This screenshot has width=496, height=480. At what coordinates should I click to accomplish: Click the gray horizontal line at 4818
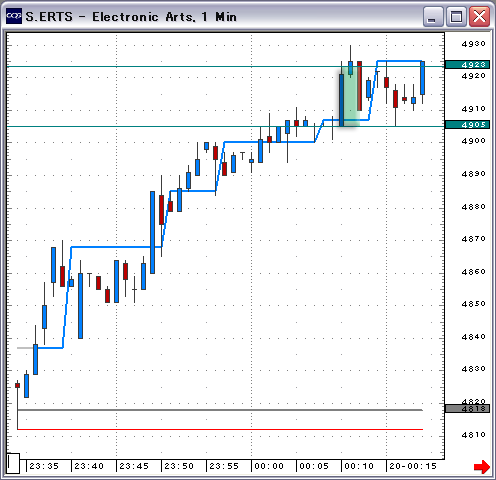click(x=220, y=410)
